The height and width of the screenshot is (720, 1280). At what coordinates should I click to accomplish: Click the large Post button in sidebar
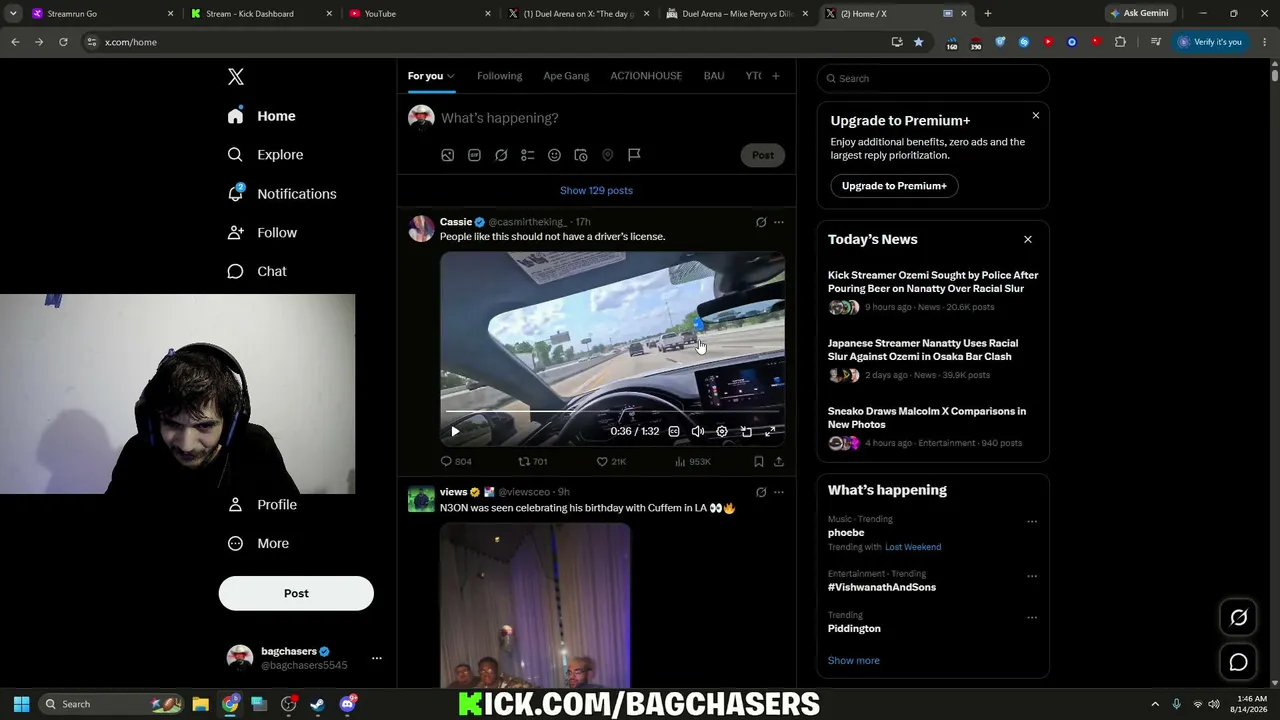(296, 593)
